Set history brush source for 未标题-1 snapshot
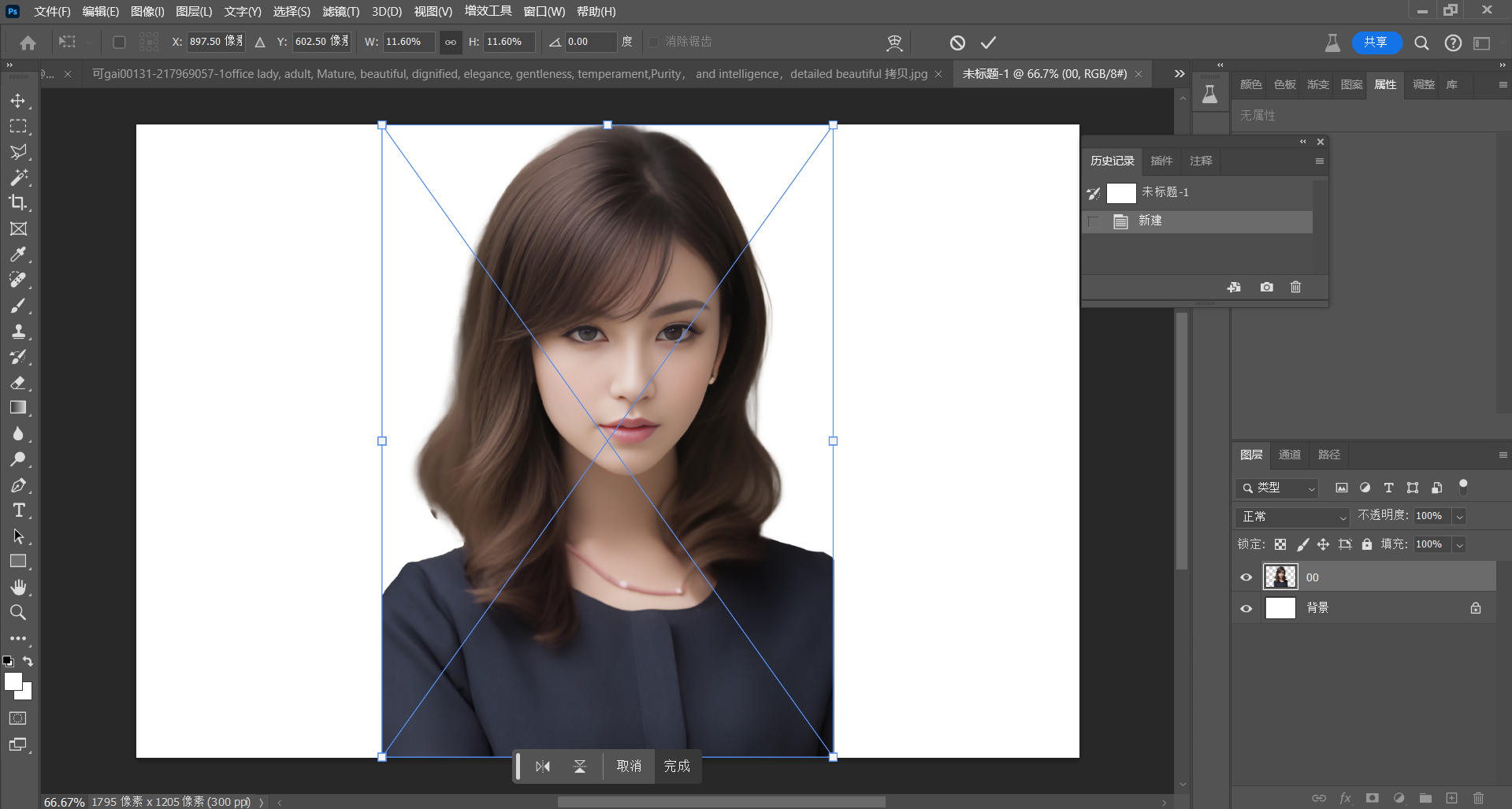 click(1094, 193)
